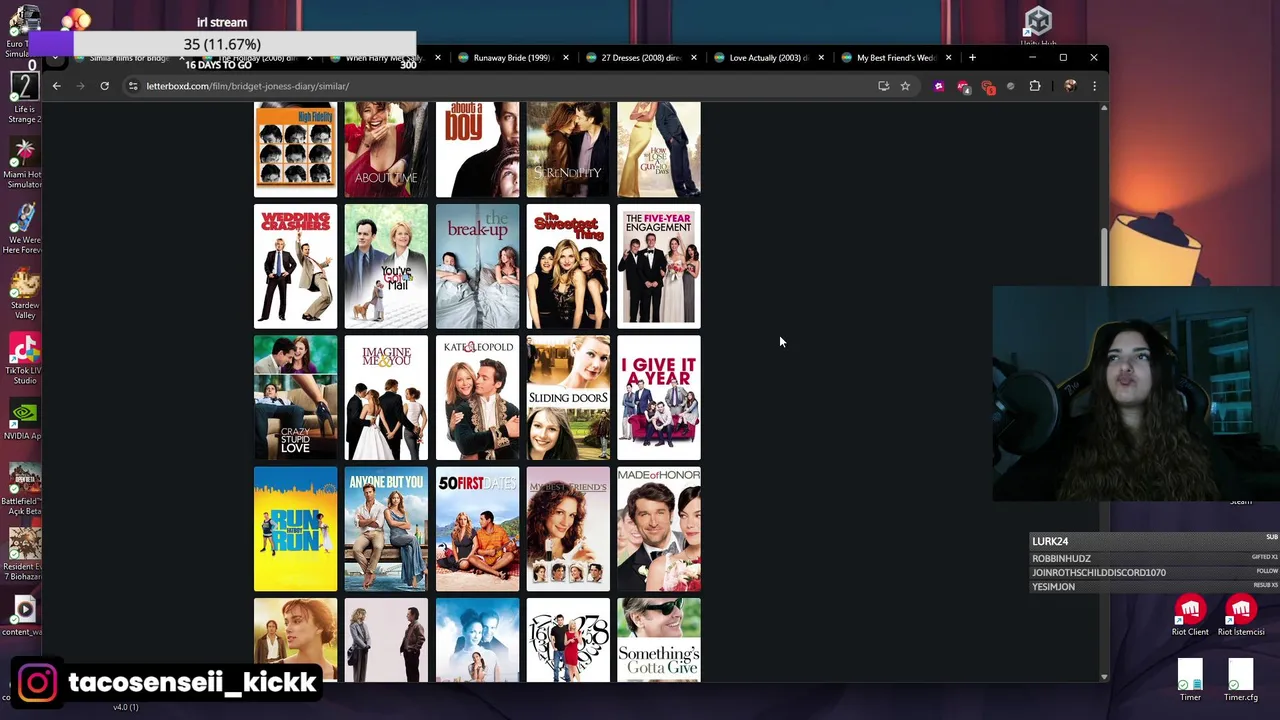Open the Anyone But You poster
Viewport: 1280px width, 720px height.
tap(386, 529)
